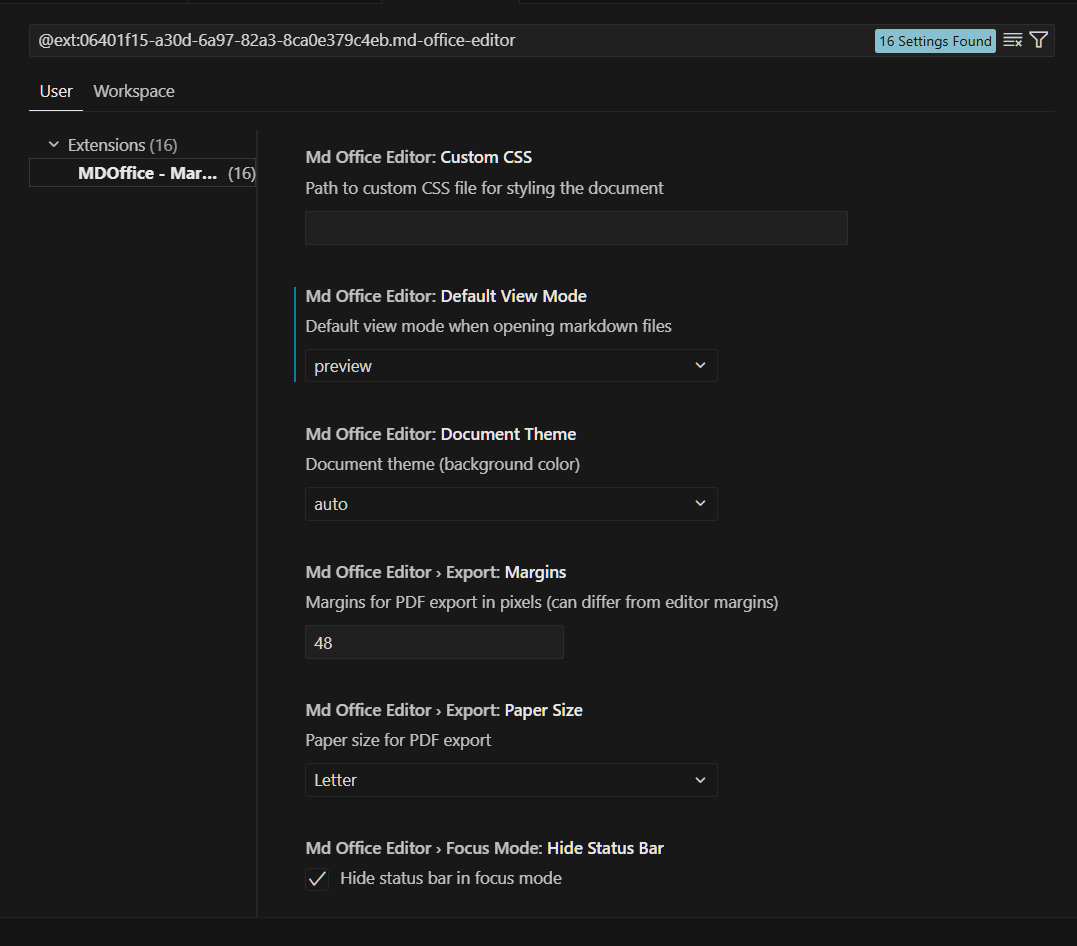The width and height of the screenshot is (1077, 946).
Task: Click the Document Theme dropdown chevron
Action: pos(700,504)
